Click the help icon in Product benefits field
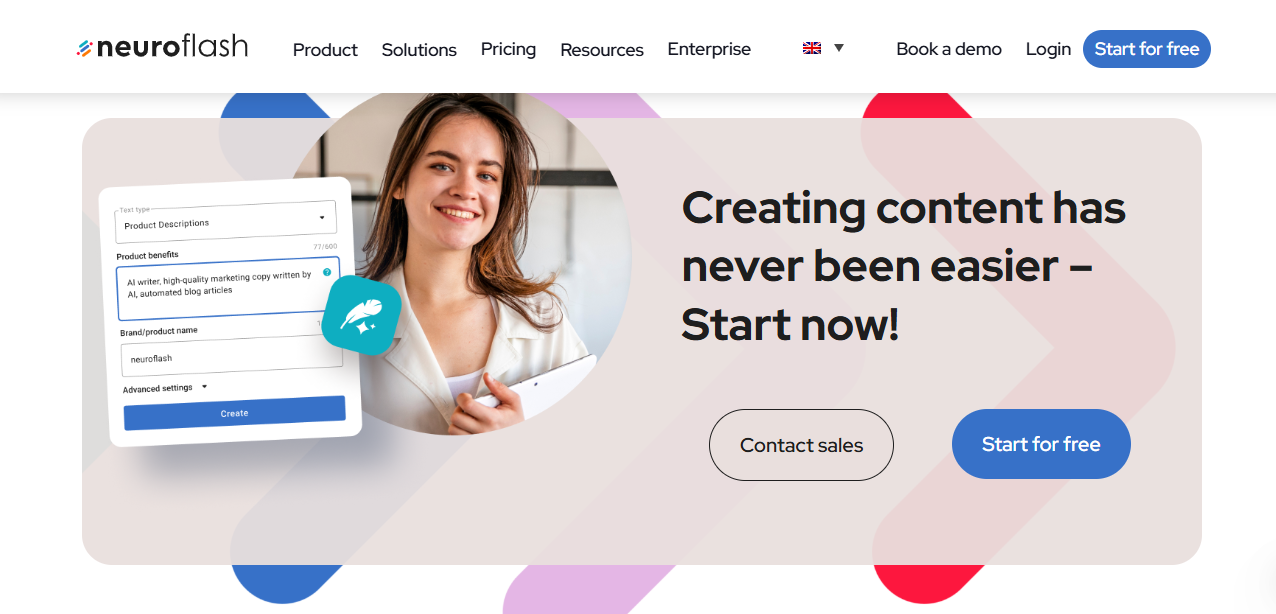 point(327,271)
